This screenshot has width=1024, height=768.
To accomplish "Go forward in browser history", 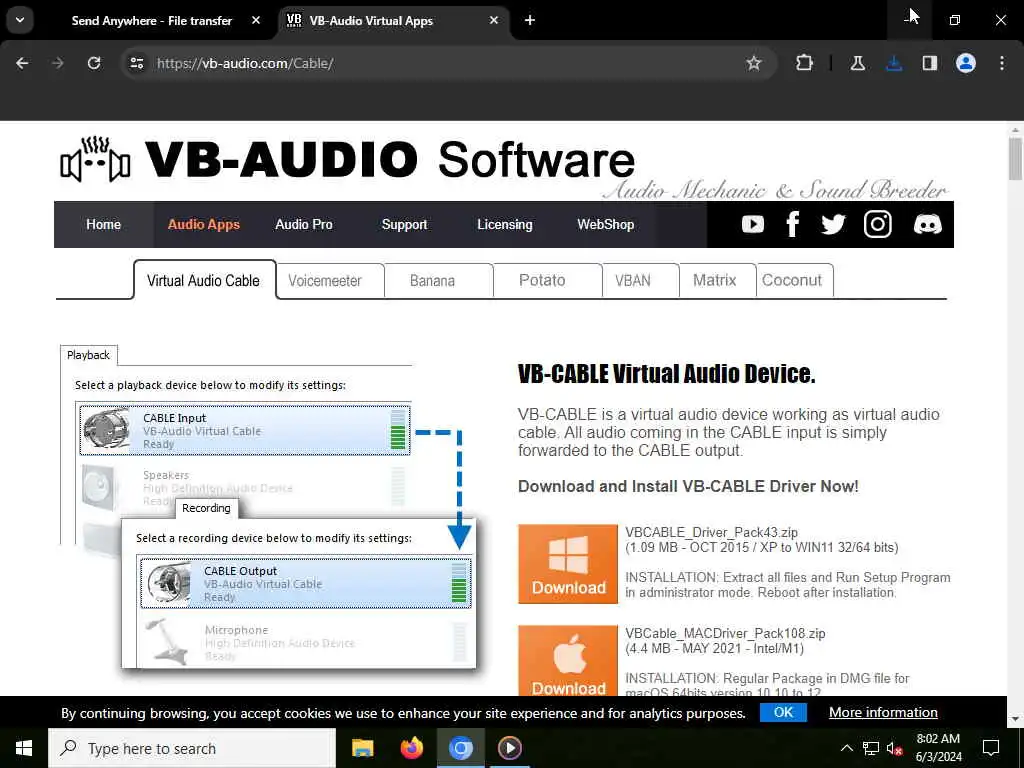I will point(57,63).
